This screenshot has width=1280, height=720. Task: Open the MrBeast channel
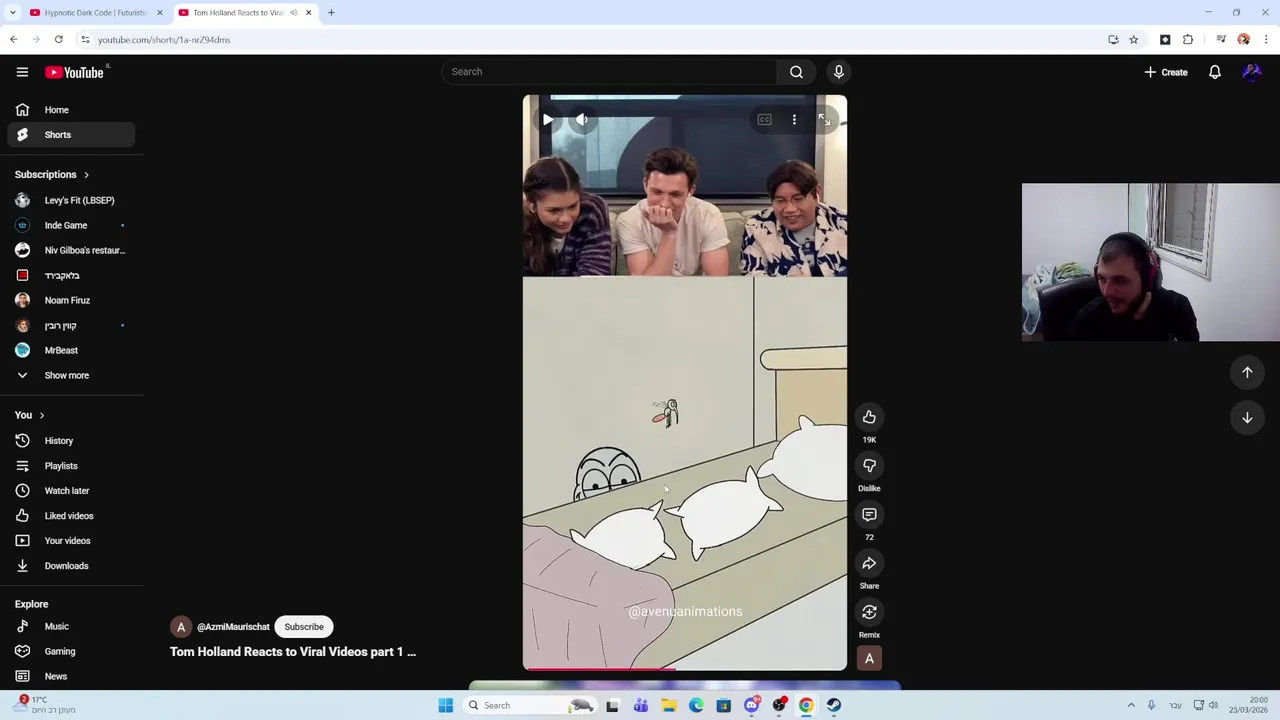point(71,350)
